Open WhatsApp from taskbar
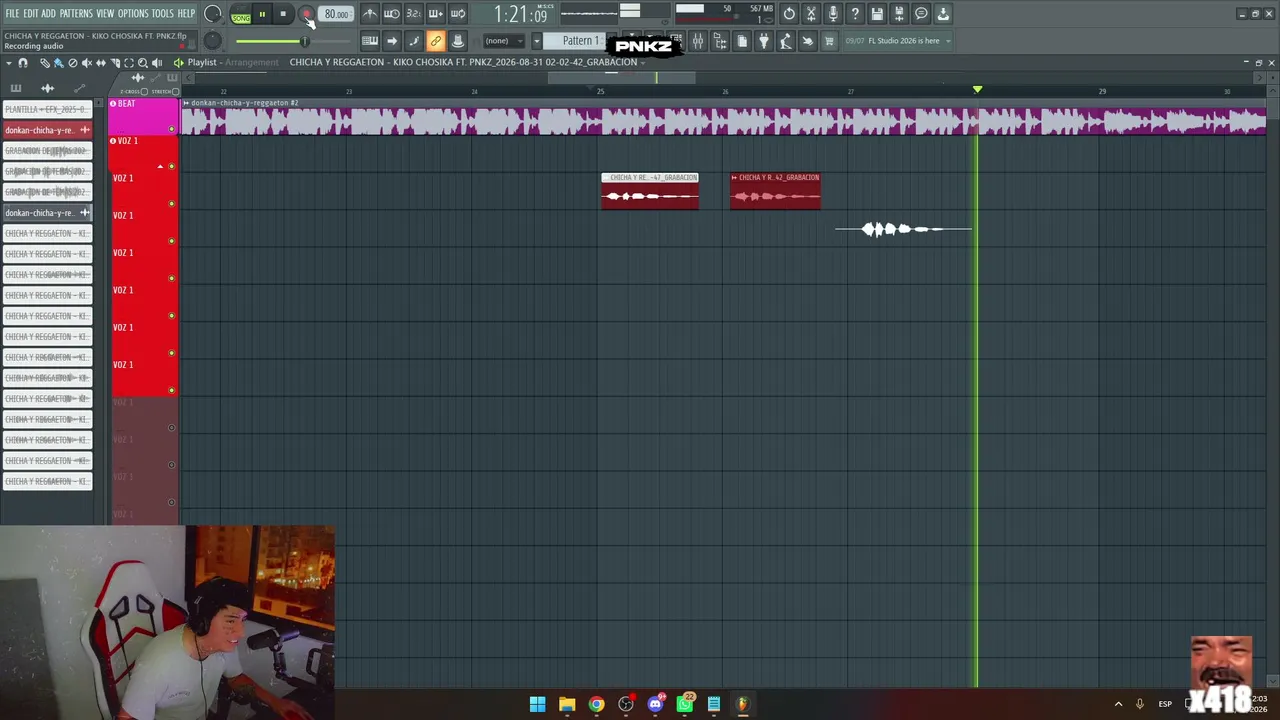Screen dimensions: 1280x720 685,704
